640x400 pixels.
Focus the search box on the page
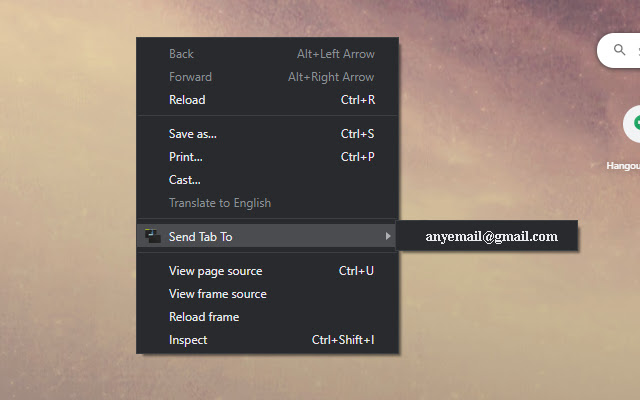click(632, 49)
